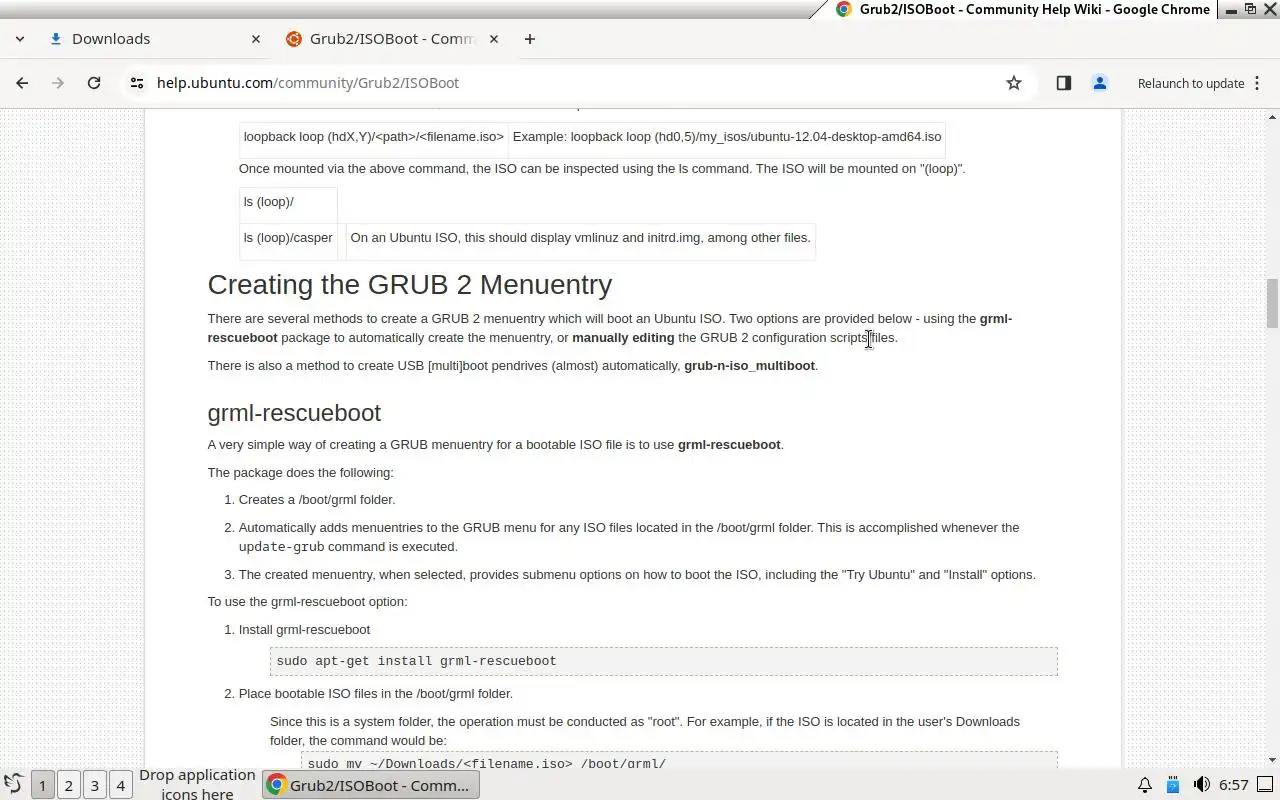Open the desktop start menu icon
Screen dimensions: 1280x800
click(13, 785)
